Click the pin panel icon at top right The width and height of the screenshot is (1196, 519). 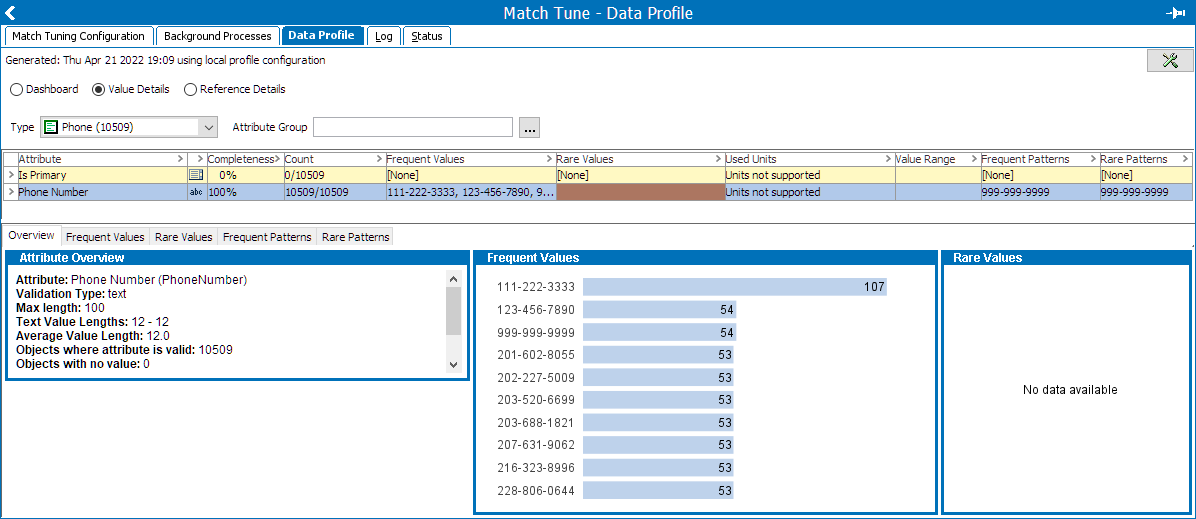point(1175,13)
